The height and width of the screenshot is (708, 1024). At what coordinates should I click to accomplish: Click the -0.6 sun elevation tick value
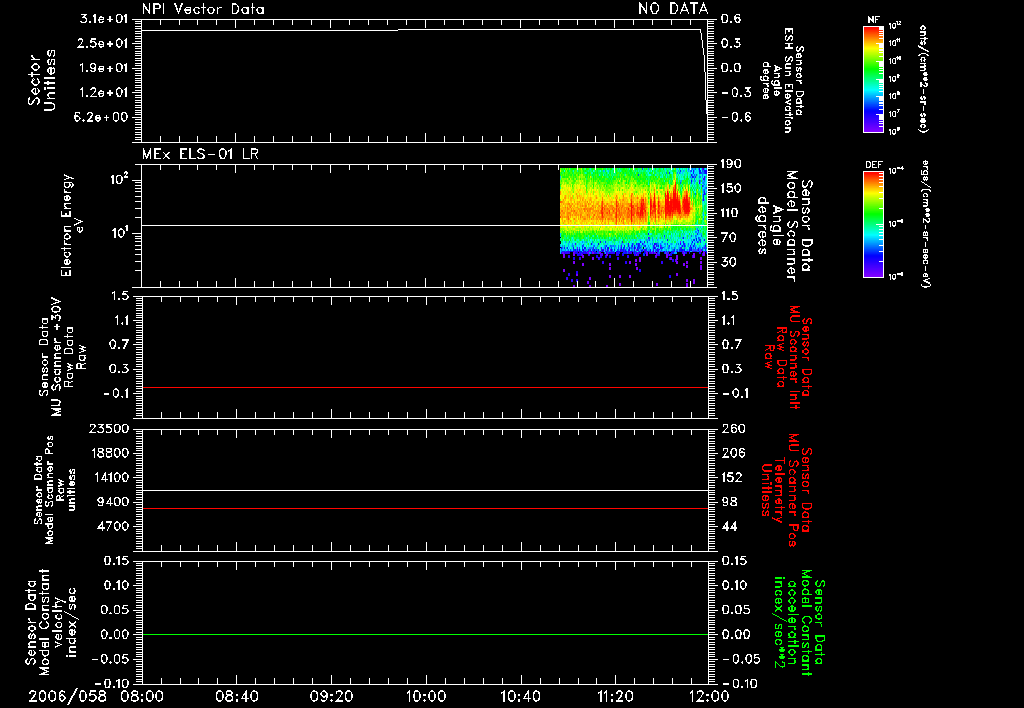click(x=736, y=117)
